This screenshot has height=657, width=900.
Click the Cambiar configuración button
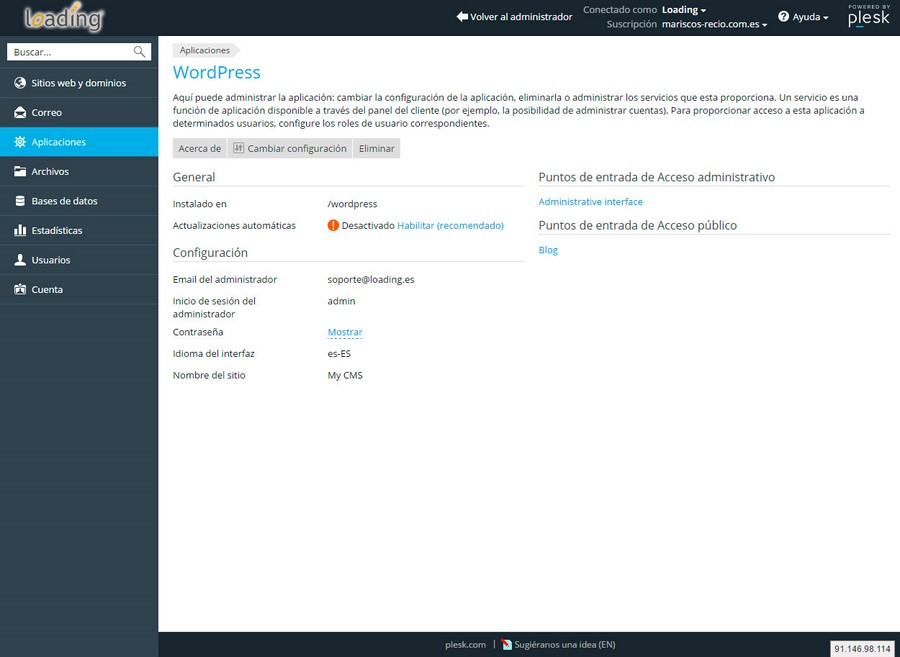tap(290, 148)
